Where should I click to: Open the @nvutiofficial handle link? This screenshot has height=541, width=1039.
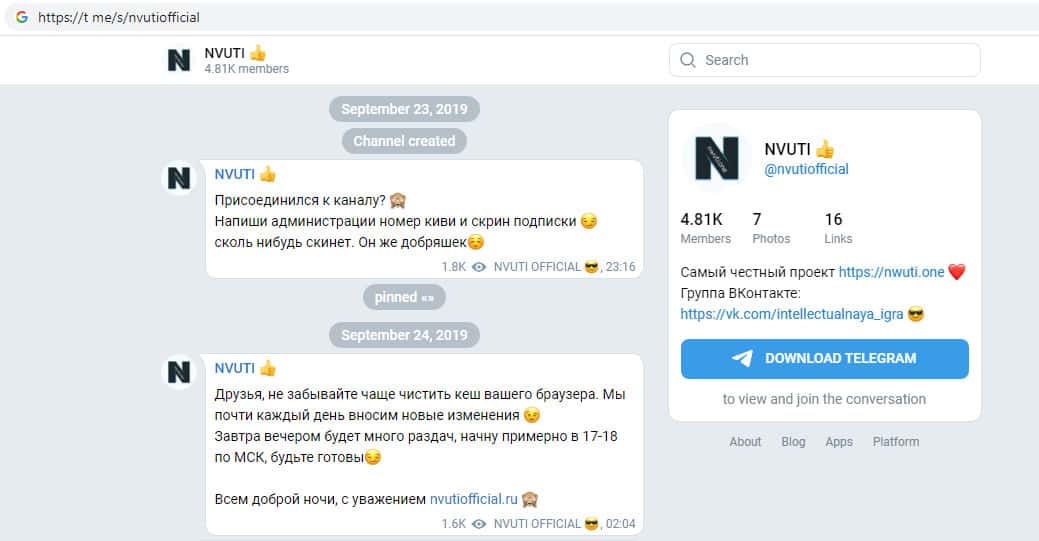806,169
